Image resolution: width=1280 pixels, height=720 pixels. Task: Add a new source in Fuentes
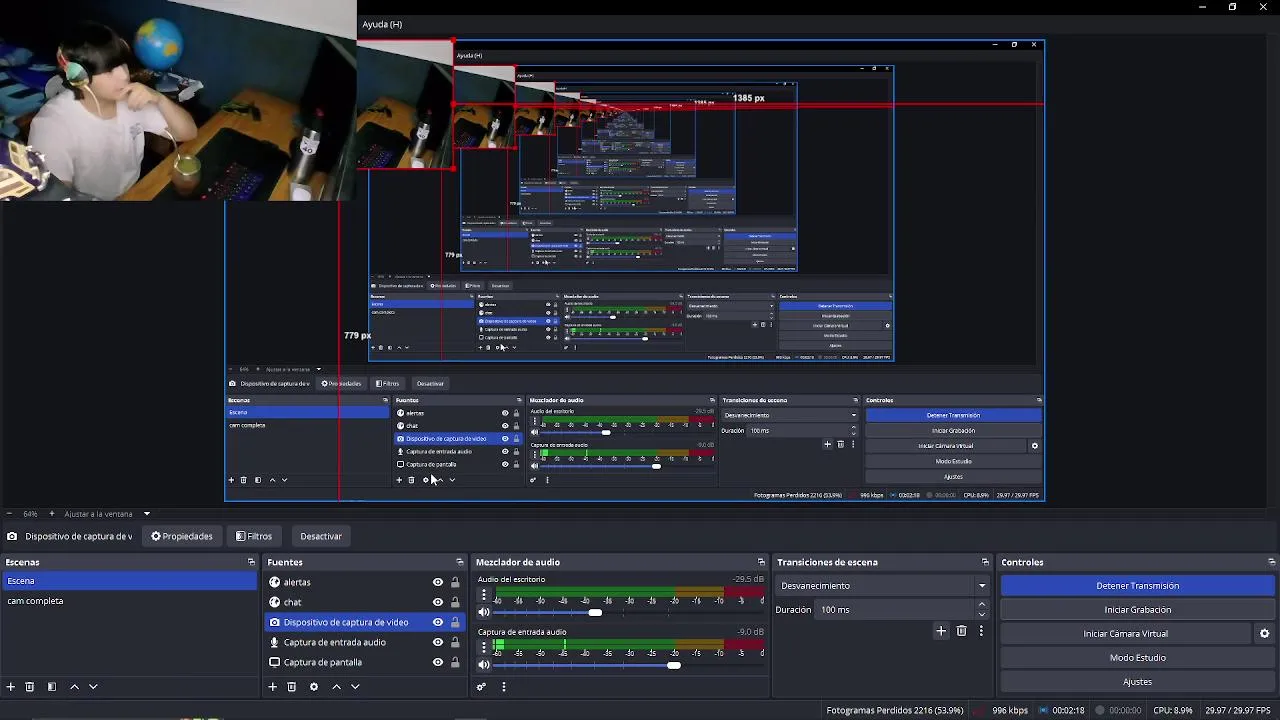pyautogui.click(x=272, y=687)
